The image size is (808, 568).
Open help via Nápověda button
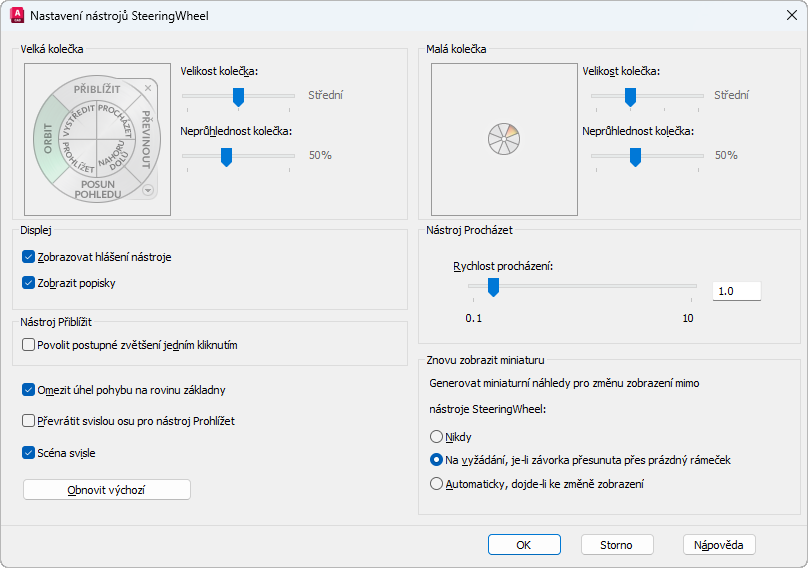click(x=719, y=545)
